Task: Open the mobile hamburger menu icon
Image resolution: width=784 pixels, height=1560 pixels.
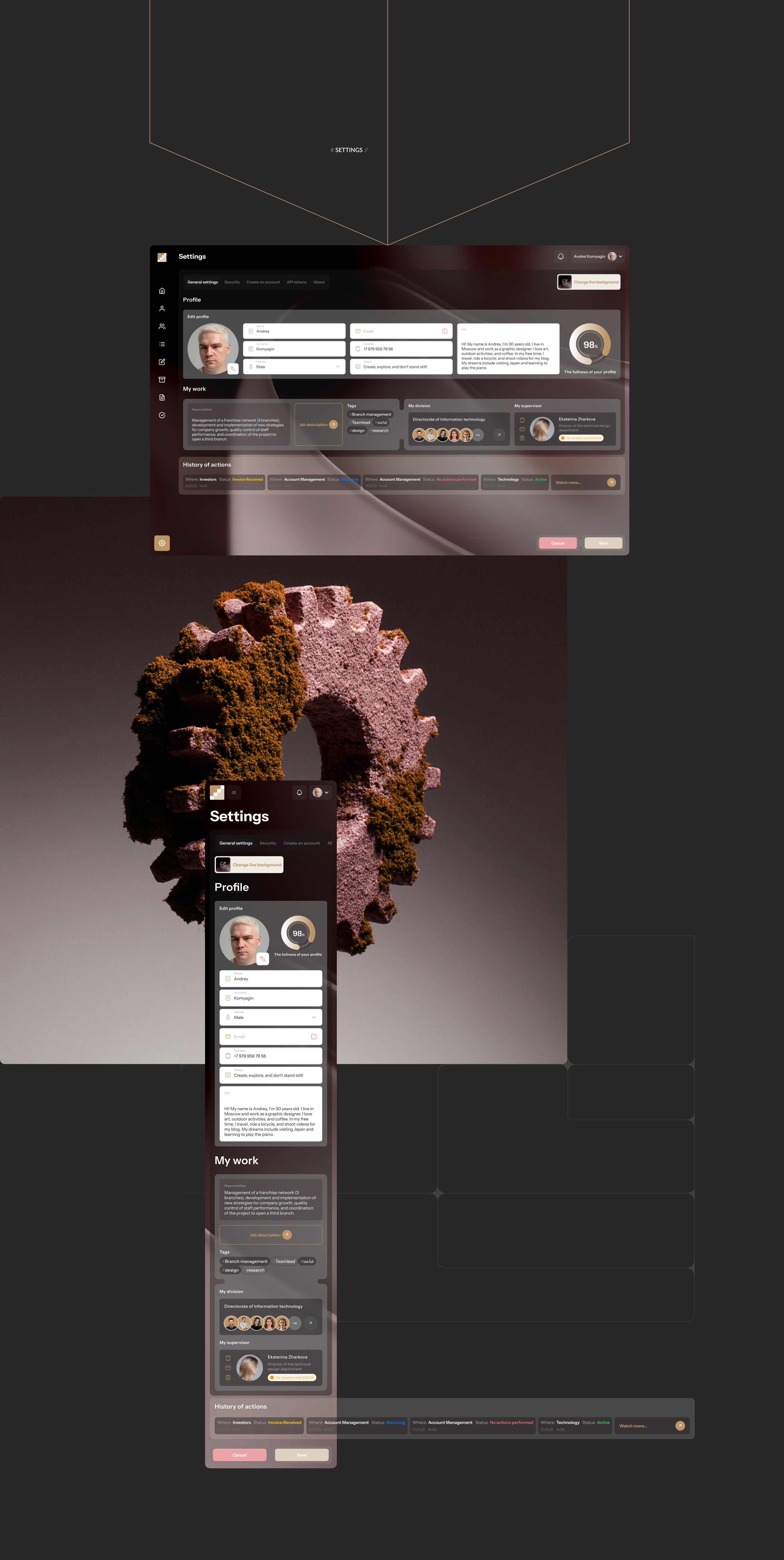Action: click(x=234, y=792)
